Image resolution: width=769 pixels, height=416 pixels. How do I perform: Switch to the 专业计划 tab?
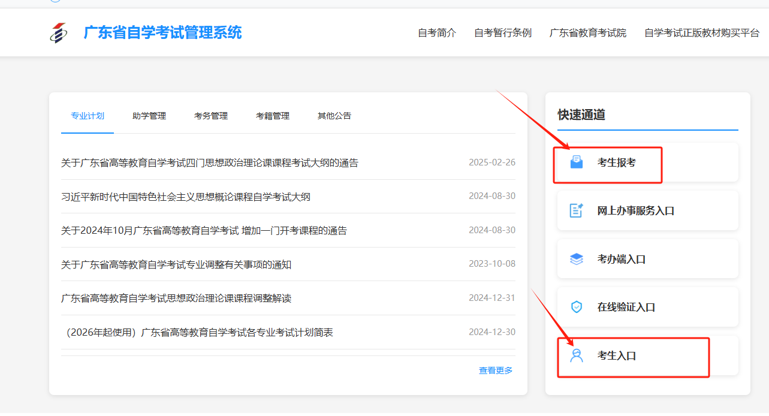[x=87, y=116]
